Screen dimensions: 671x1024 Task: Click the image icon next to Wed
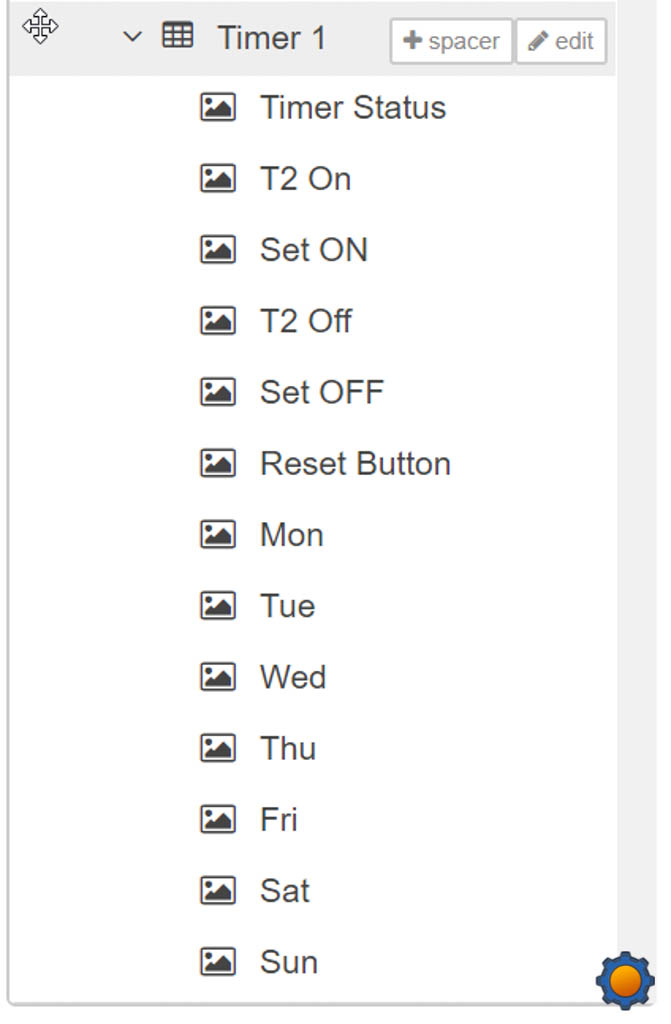(218, 677)
